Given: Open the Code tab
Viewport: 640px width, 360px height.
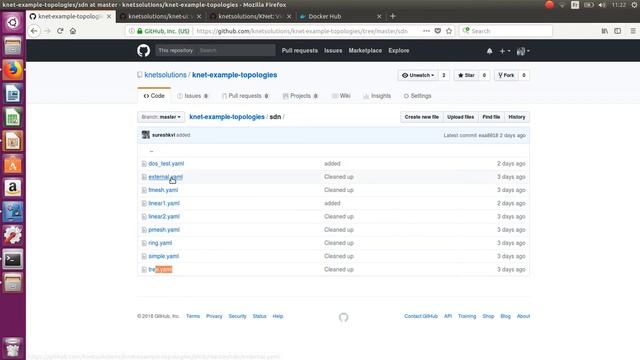Looking at the screenshot, I should (x=154, y=96).
